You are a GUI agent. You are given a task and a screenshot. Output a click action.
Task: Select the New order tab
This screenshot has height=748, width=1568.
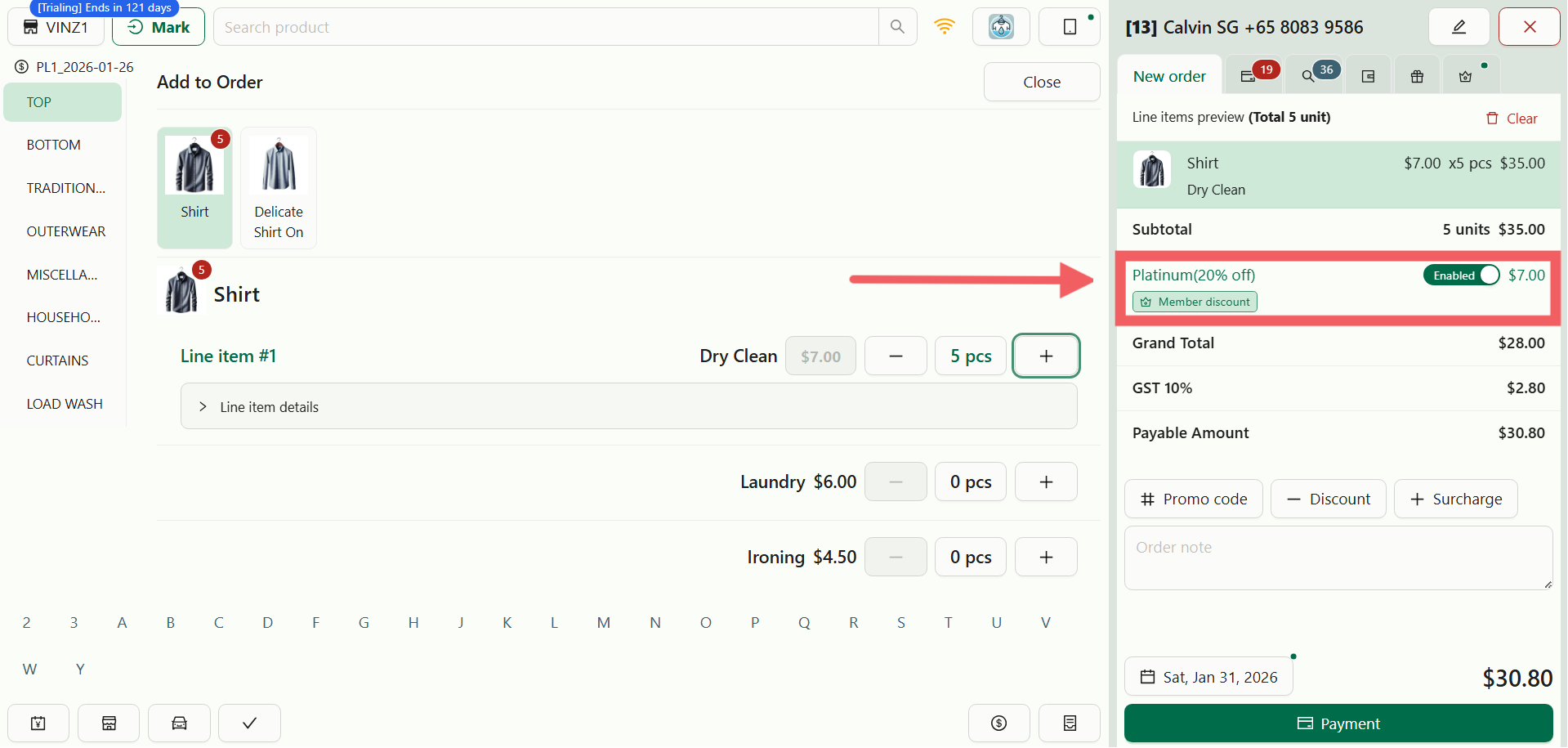[1169, 76]
